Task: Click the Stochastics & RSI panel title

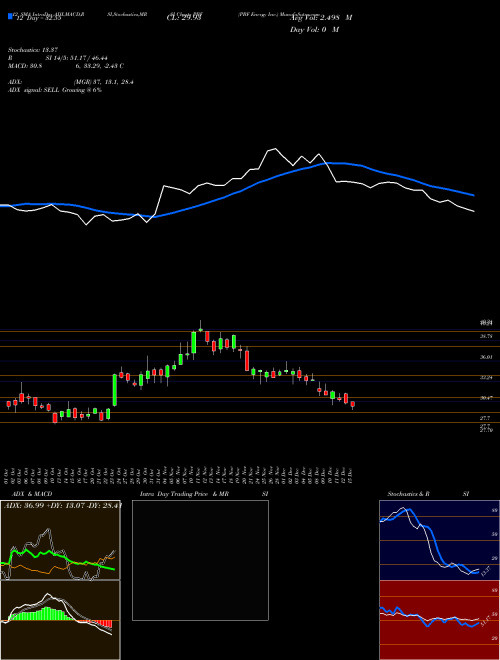Action: tap(428, 494)
